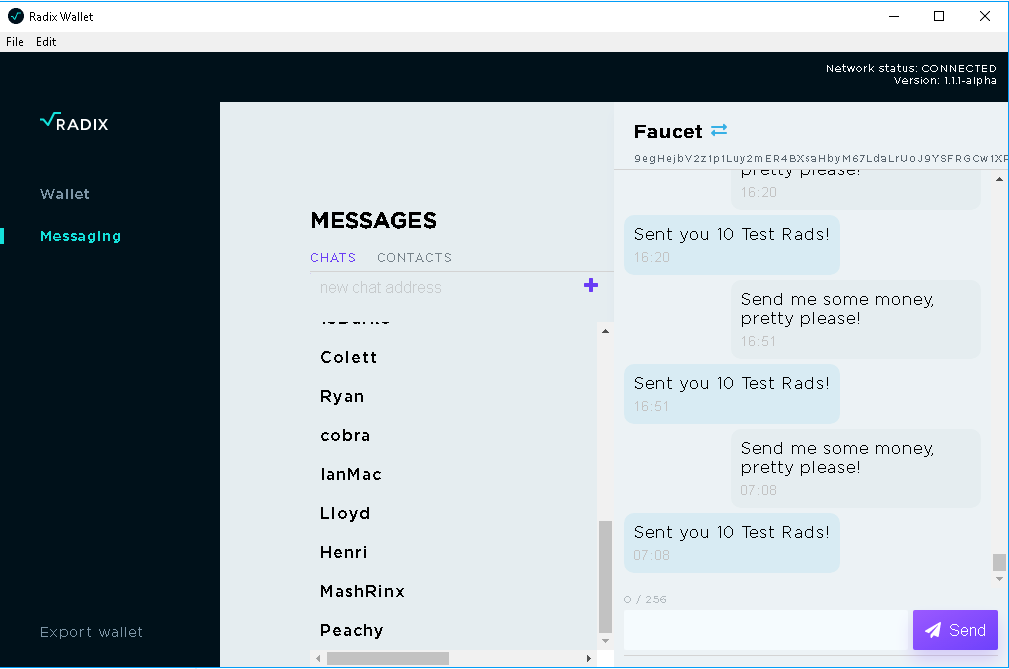1009x669 pixels.
Task: Open chat with Lloyd
Action: pos(345,513)
